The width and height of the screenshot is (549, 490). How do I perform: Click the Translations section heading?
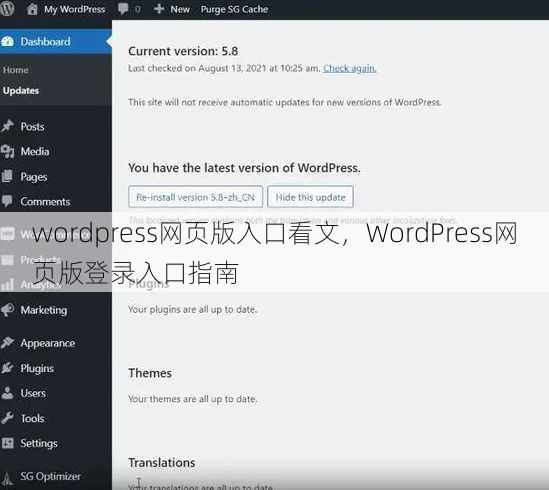pos(162,463)
